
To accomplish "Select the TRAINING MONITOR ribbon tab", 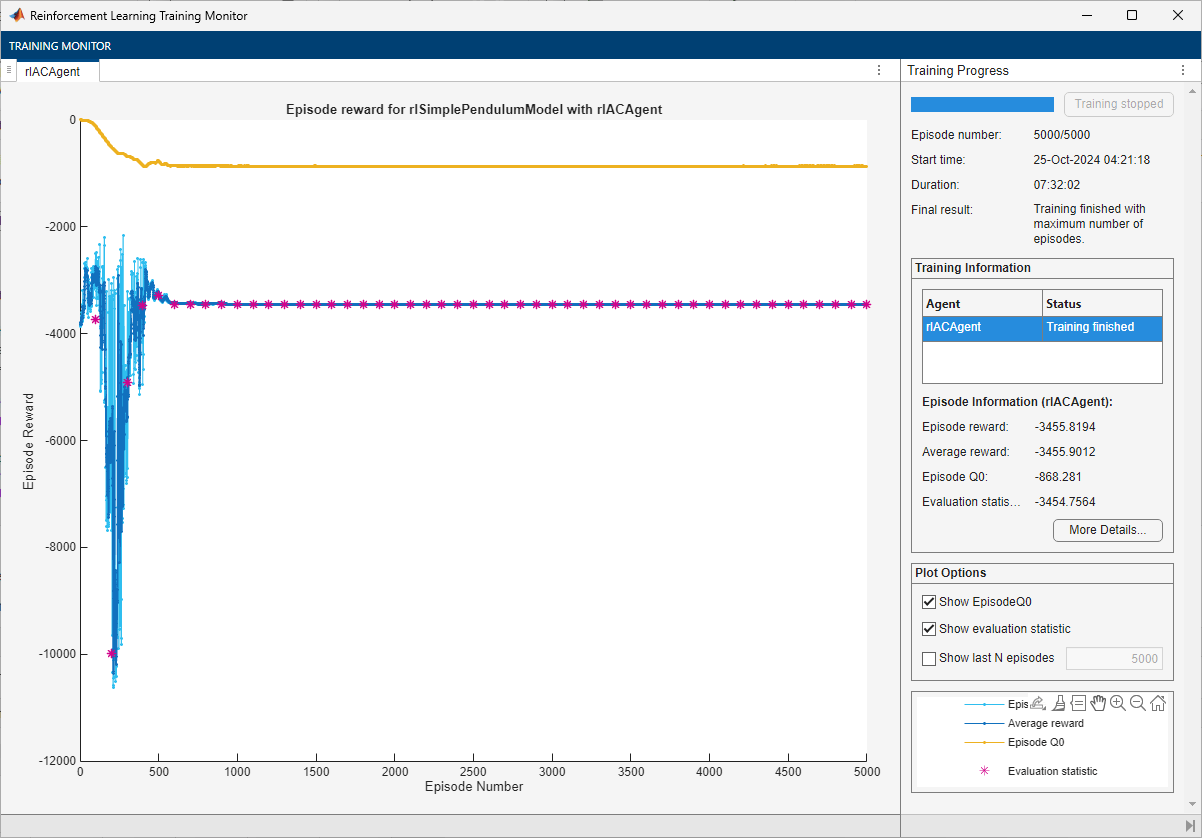I will click(x=60, y=46).
